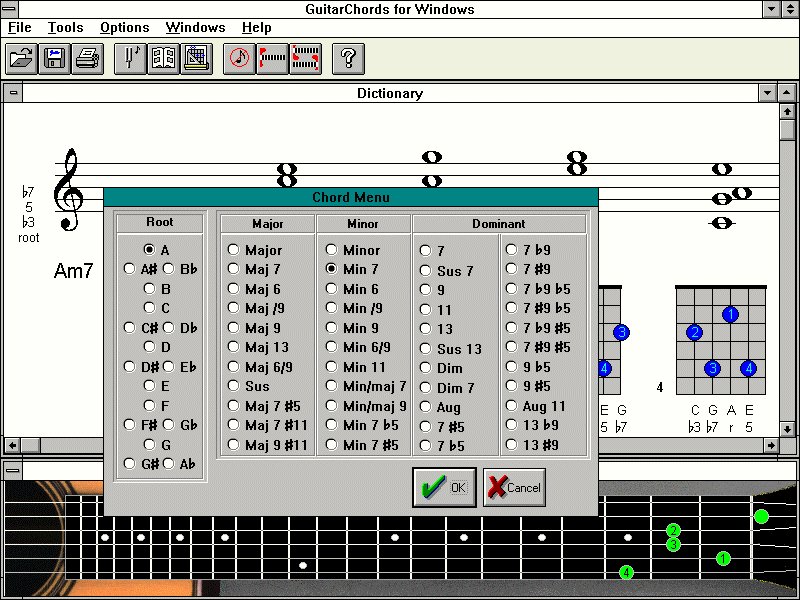Select the Sus 13 chord option
This screenshot has height=600, width=800.
click(x=451, y=348)
